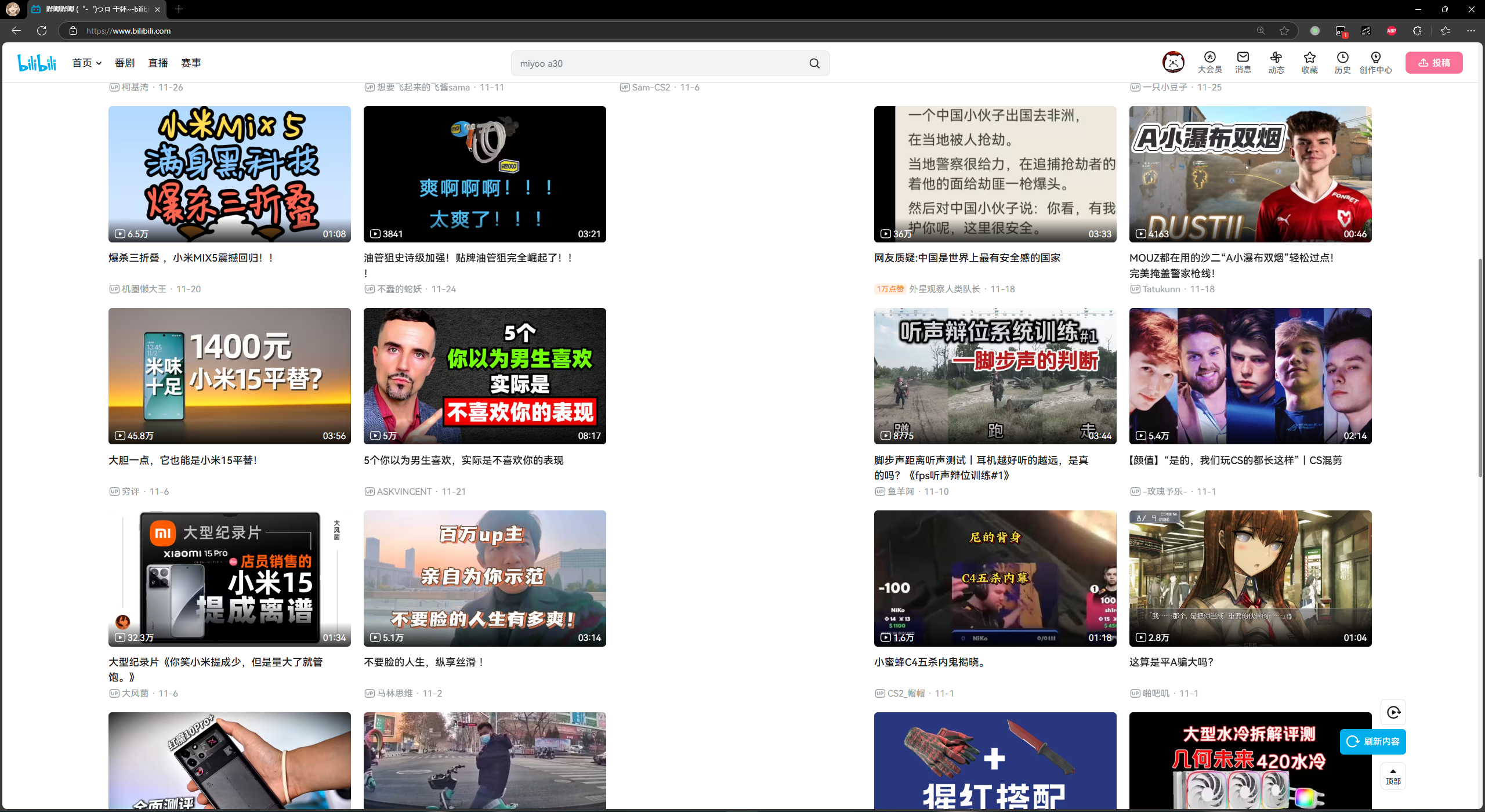Open title 小蜜蜂C4五杀内鬼揭晓。
The width and height of the screenshot is (1485, 812).
click(x=930, y=662)
